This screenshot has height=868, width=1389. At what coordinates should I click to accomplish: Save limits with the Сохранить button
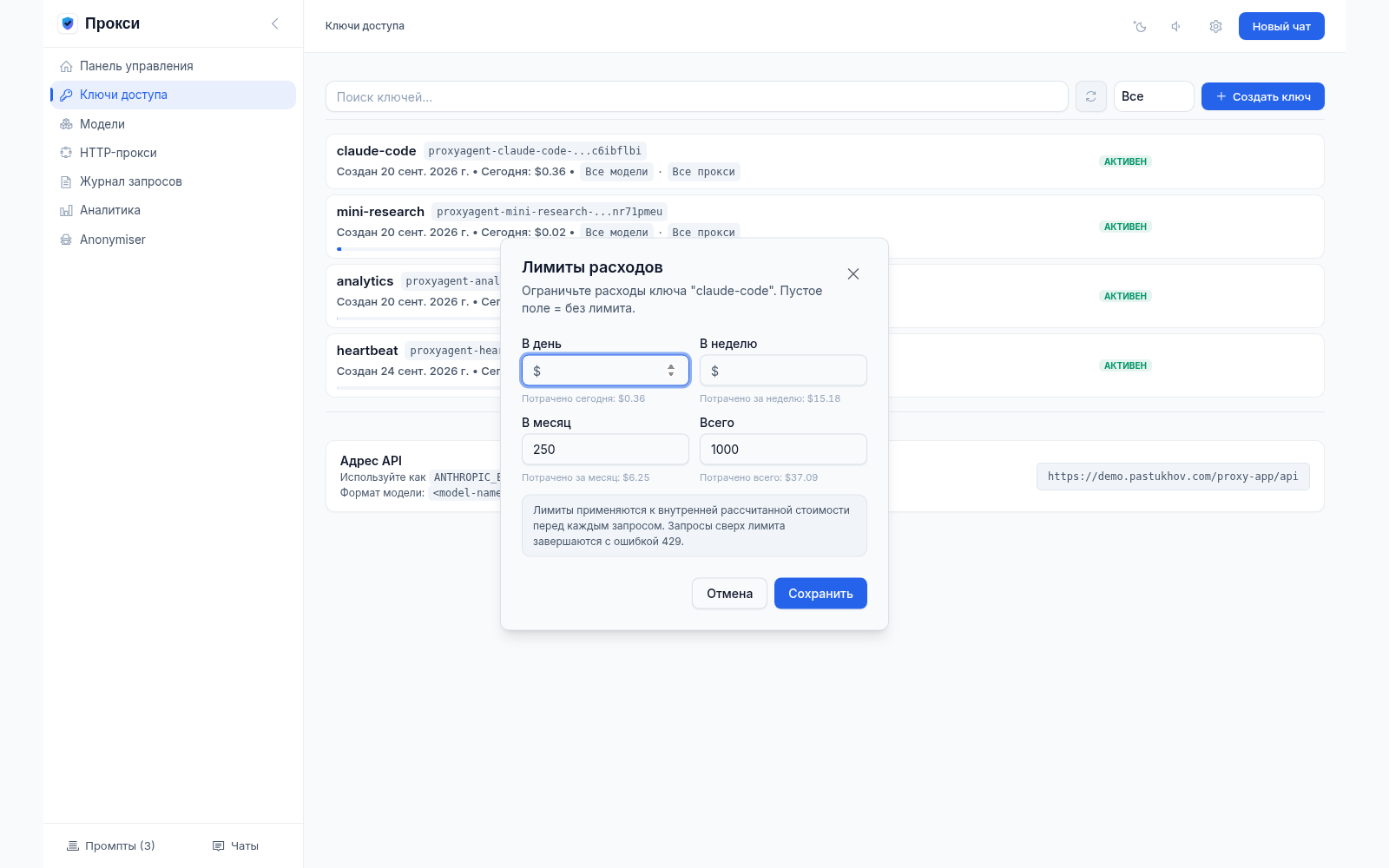pyautogui.click(x=820, y=594)
